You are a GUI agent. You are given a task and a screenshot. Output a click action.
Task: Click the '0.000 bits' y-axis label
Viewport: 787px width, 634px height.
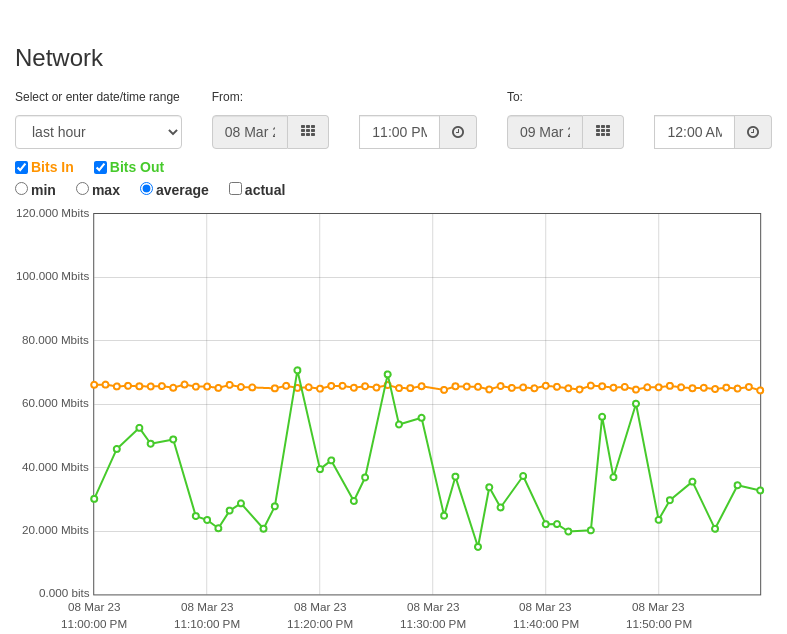[64, 593]
